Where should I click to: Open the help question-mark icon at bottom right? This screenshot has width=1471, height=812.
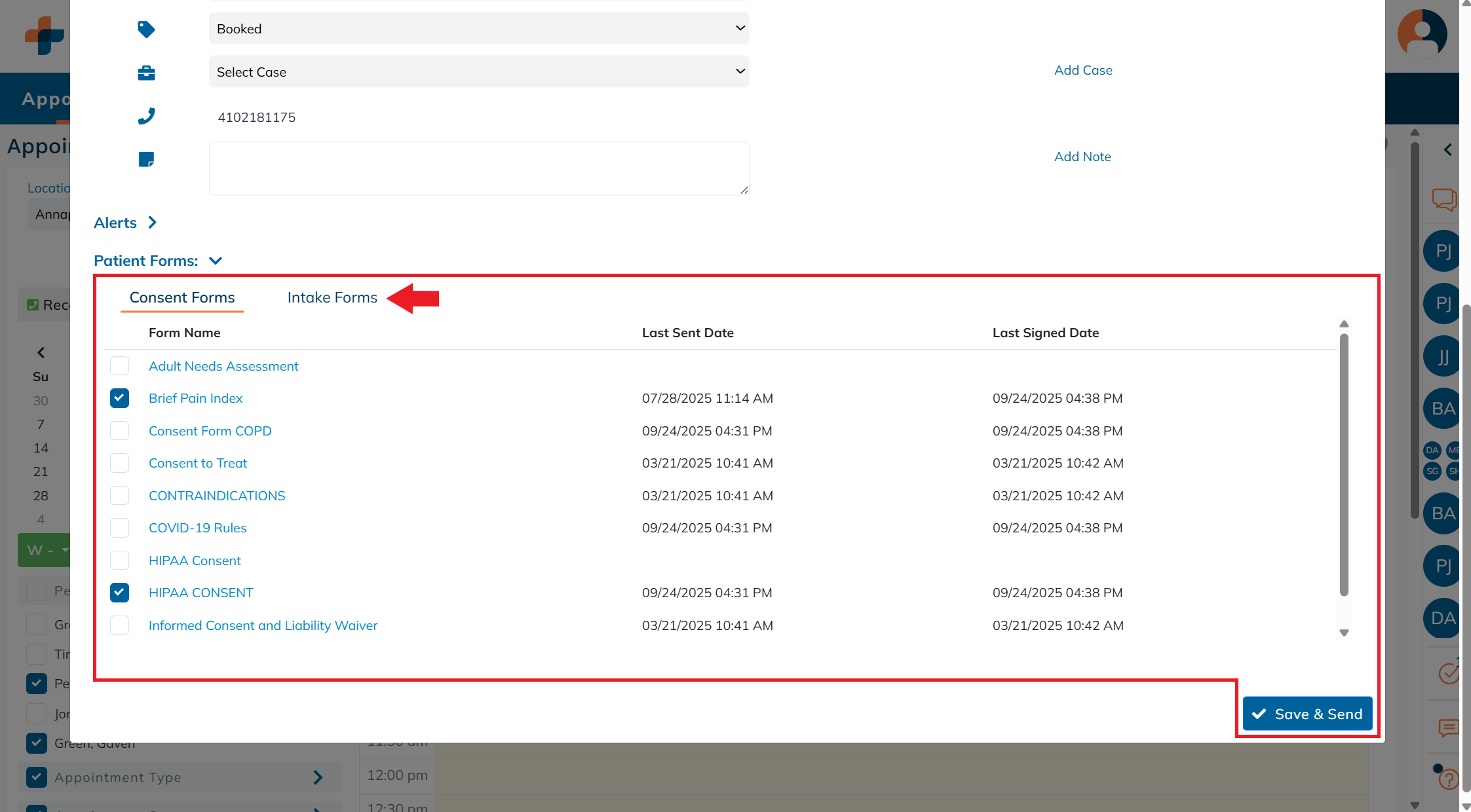[x=1447, y=779]
